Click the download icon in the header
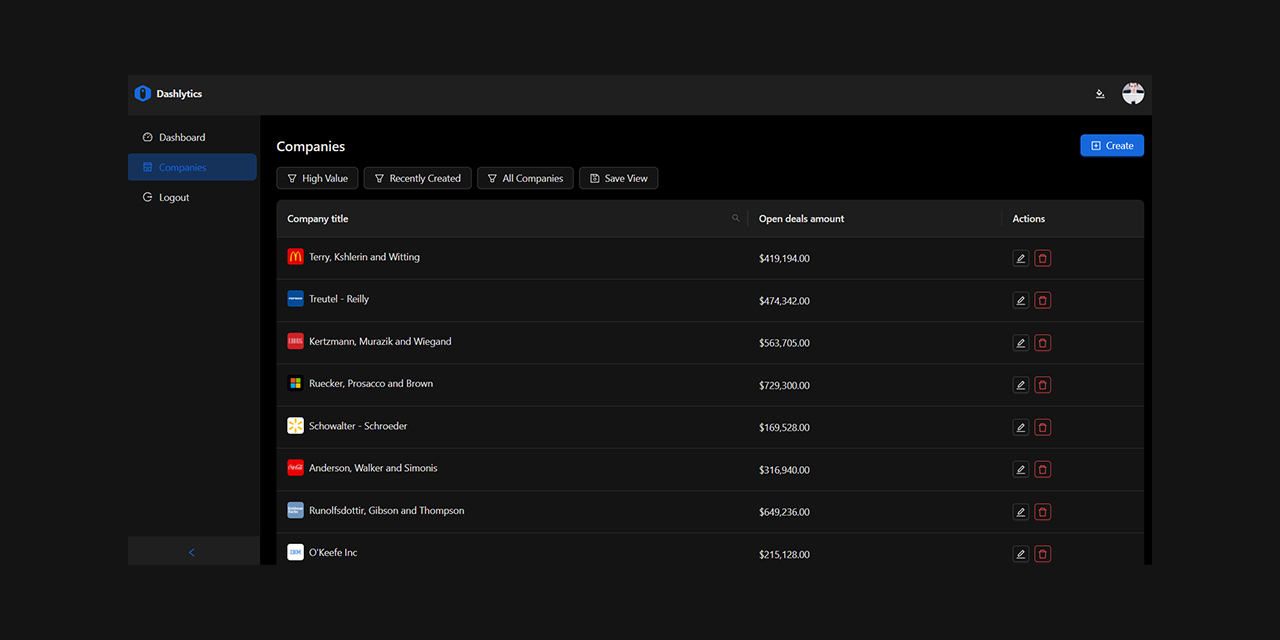 click(x=1100, y=94)
